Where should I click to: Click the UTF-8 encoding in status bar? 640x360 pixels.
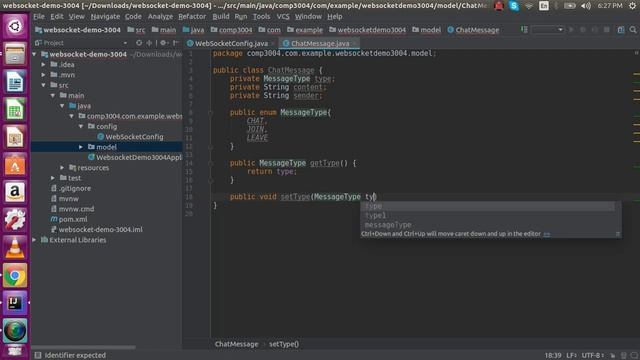click(x=593, y=356)
